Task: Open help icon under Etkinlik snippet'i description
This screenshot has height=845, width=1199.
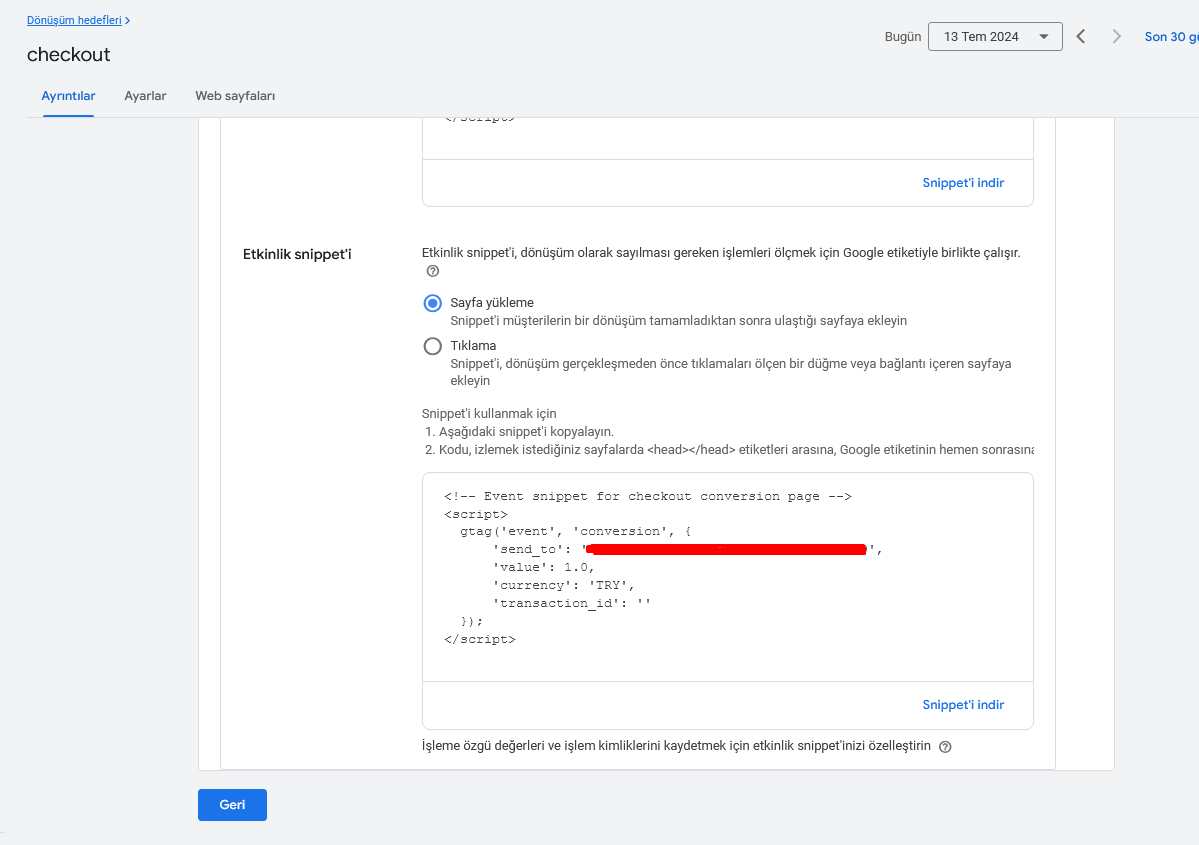Action: click(x=433, y=271)
